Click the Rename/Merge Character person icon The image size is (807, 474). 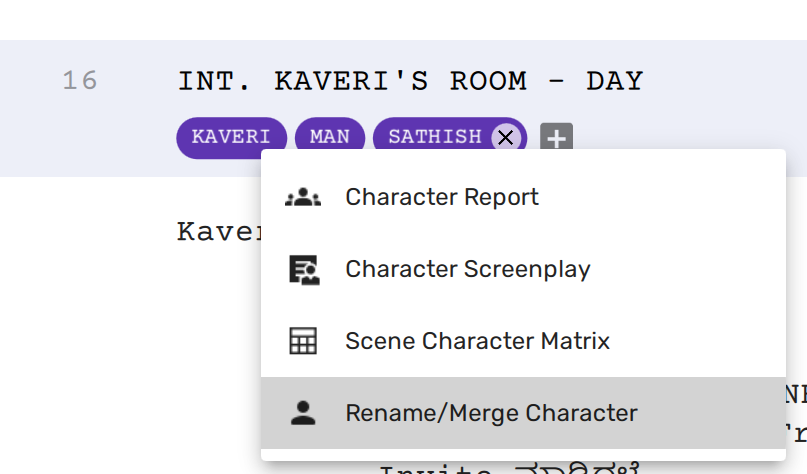click(302, 413)
